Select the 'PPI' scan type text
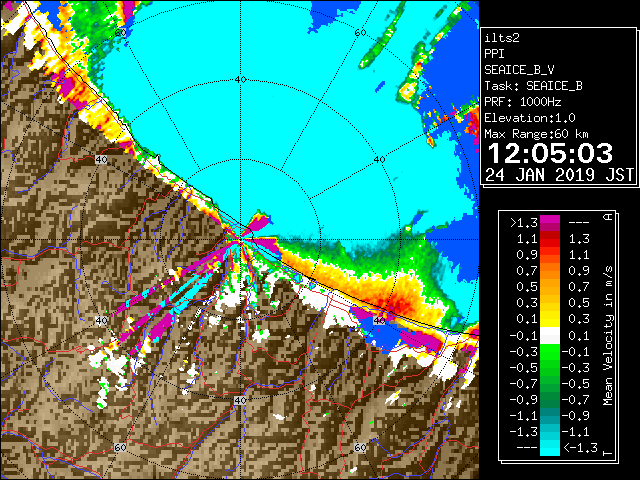 (494, 54)
